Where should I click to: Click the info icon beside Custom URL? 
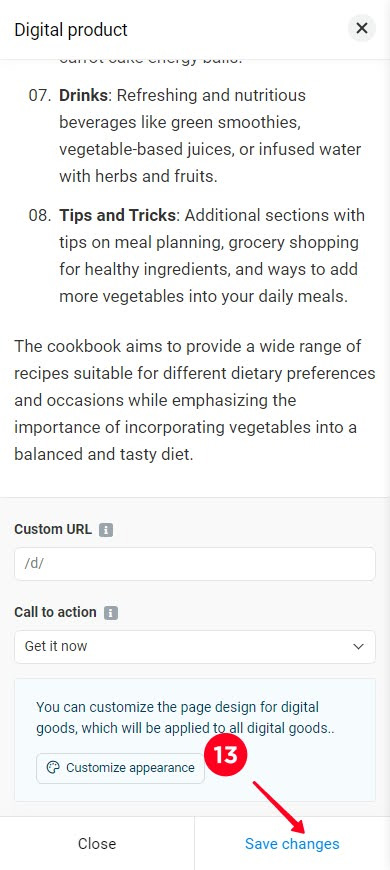pyautogui.click(x=106, y=530)
